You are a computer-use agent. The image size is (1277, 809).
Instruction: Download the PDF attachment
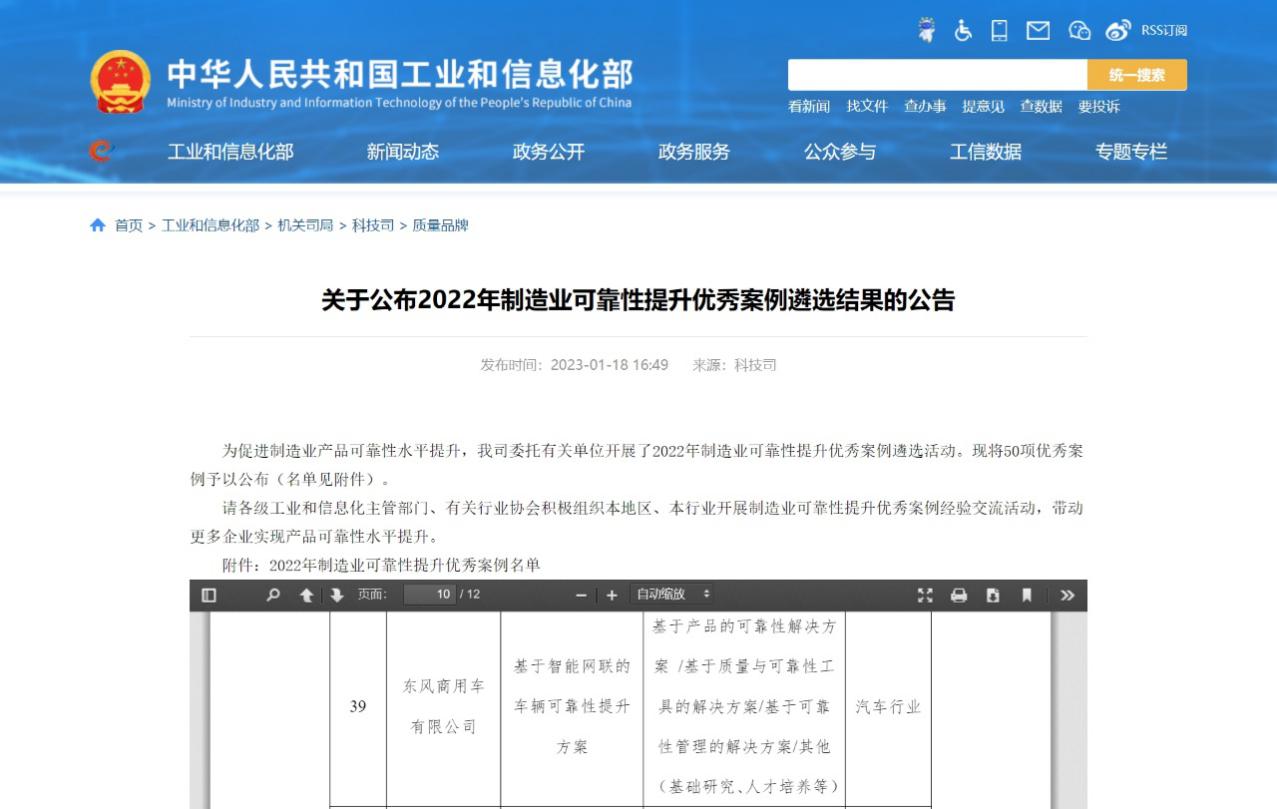point(993,595)
